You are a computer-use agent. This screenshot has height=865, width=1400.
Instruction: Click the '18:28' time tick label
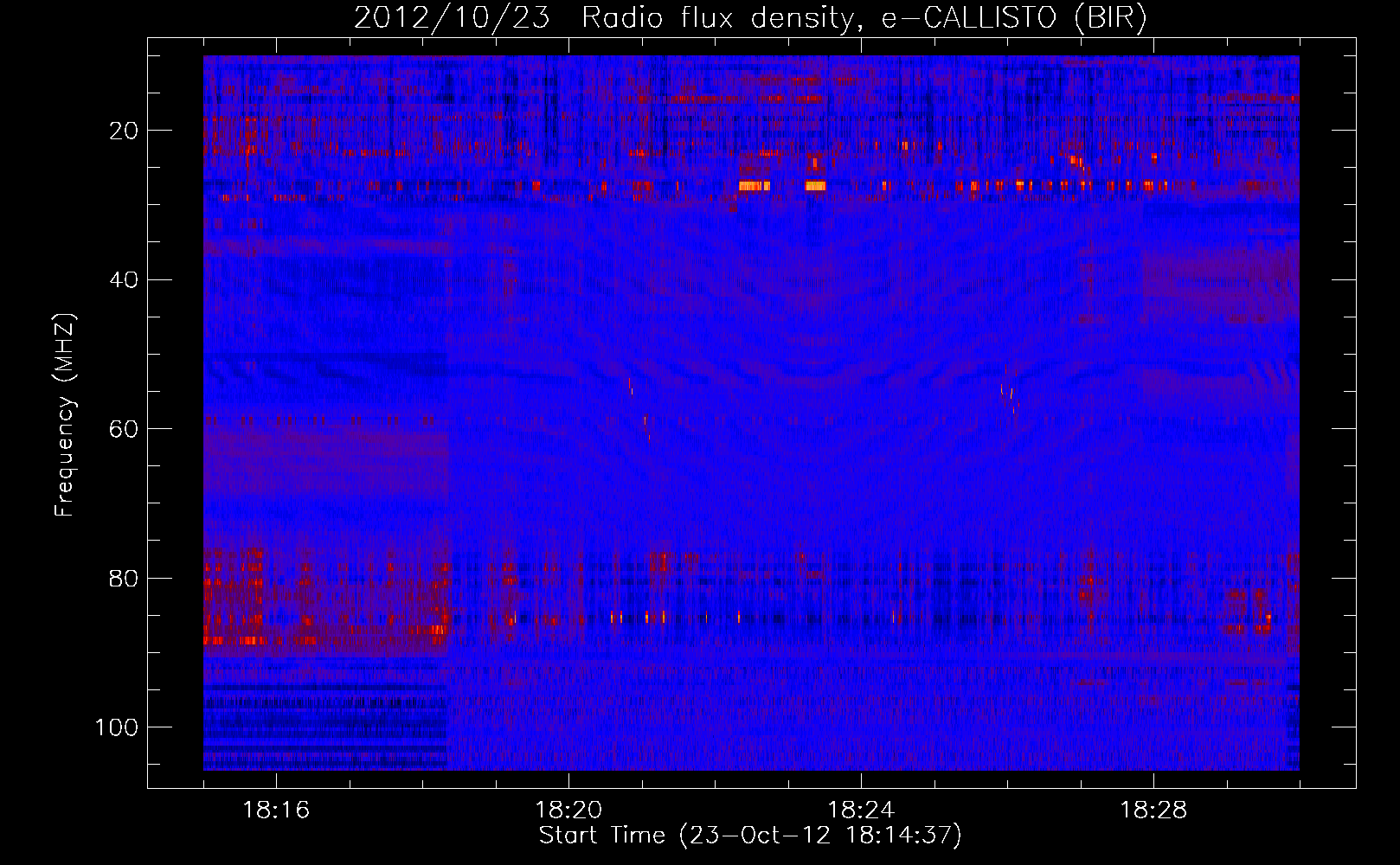(1153, 811)
